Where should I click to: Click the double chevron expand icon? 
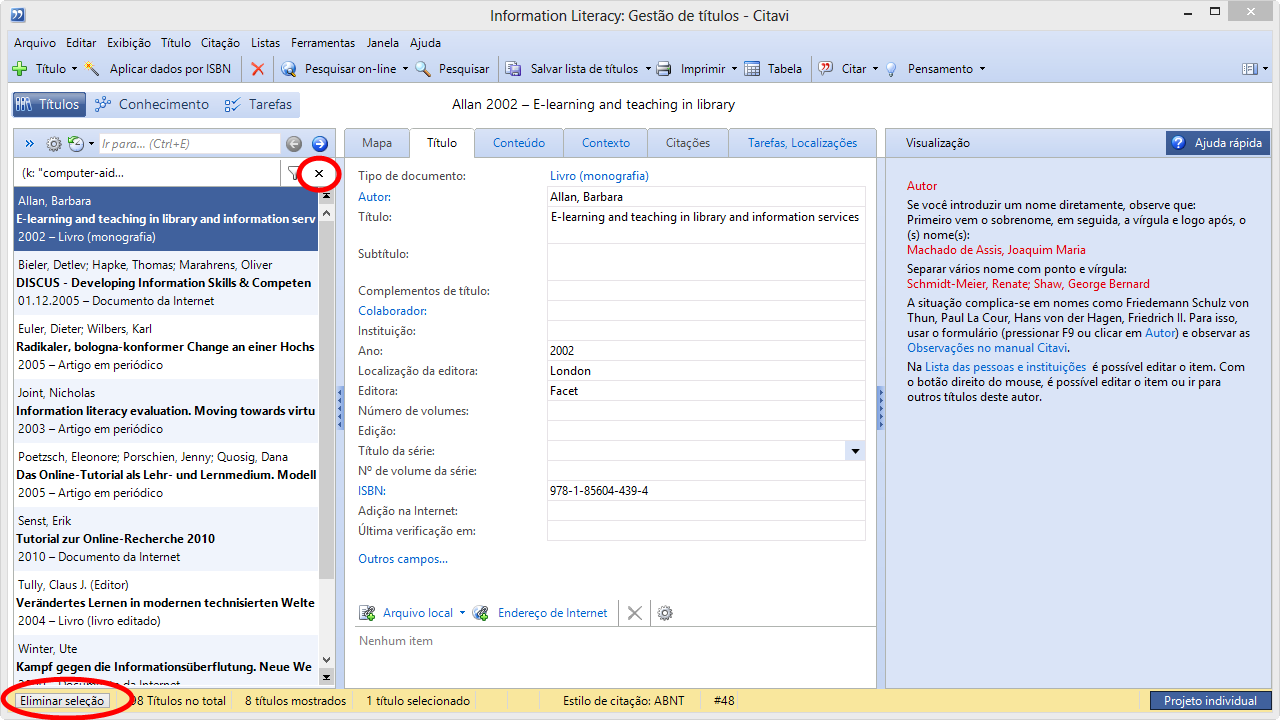[29, 144]
